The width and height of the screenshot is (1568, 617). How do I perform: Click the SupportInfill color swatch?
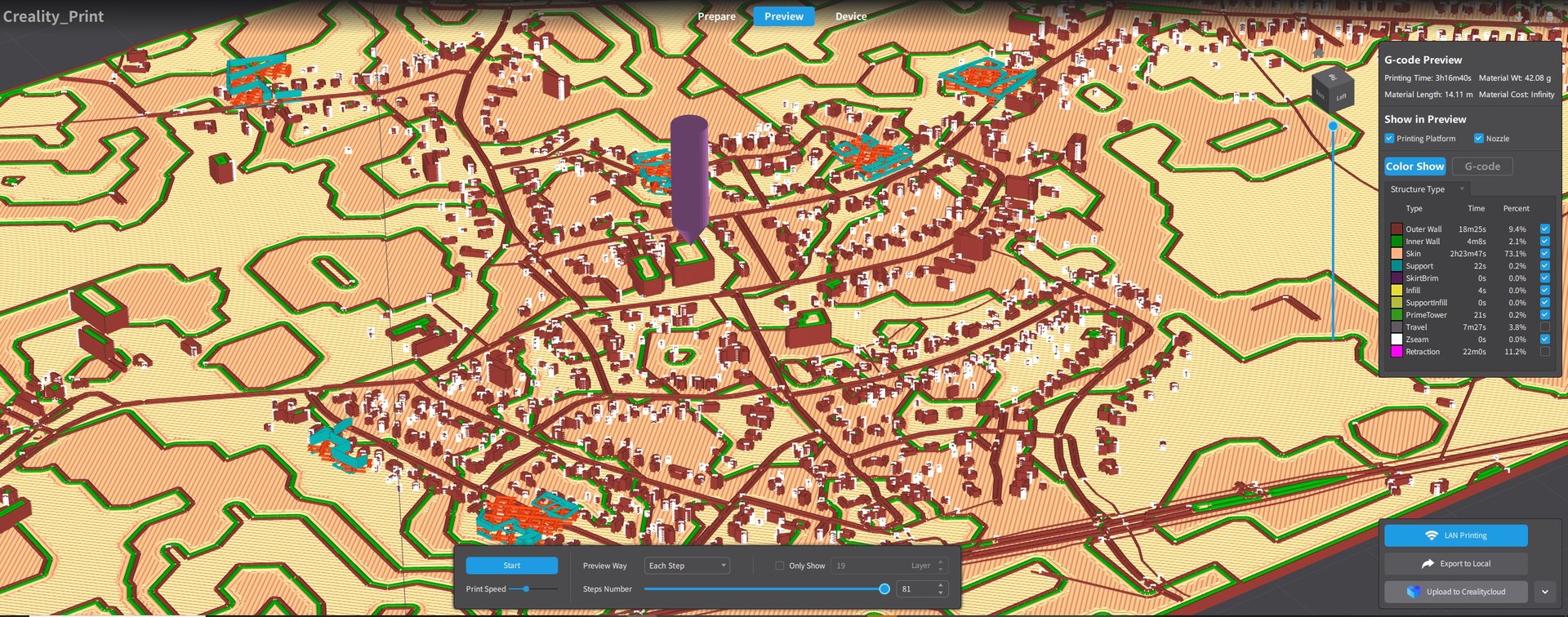[x=1396, y=303]
